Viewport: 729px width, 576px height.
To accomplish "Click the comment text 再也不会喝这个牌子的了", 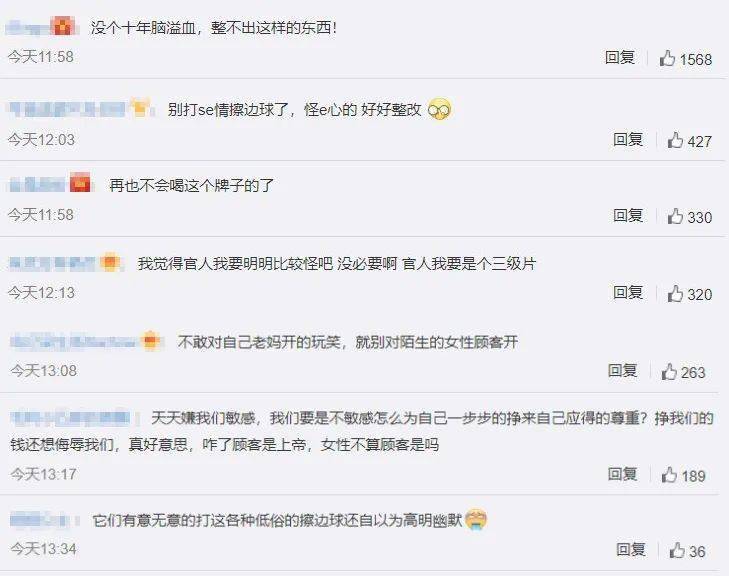I will click(x=192, y=185).
